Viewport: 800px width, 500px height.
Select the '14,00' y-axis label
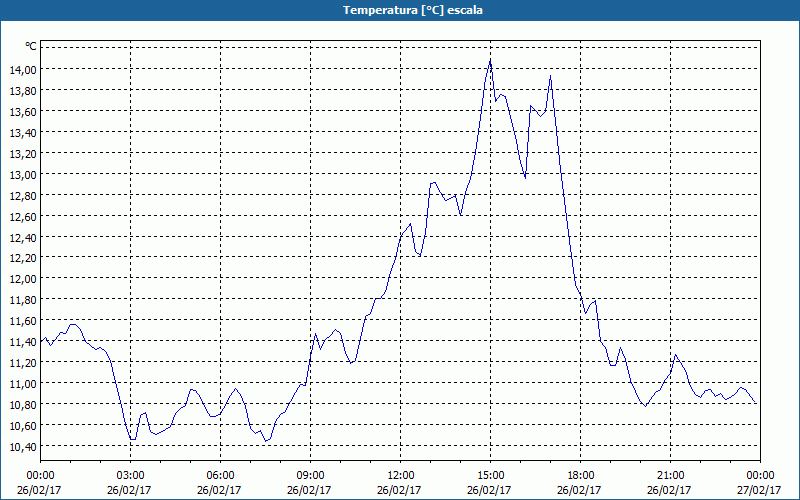23,69
